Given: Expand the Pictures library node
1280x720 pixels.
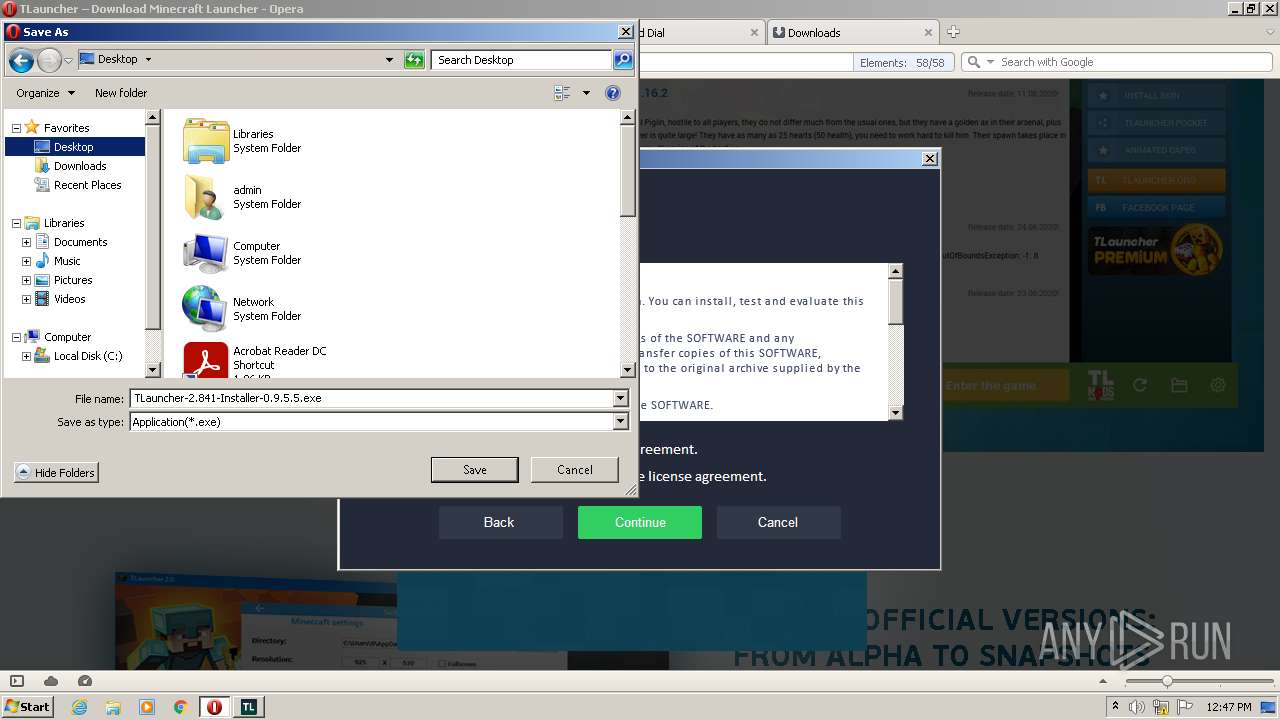Looking at the screenshot, I should pyautogui.click(x=26, y=280).
